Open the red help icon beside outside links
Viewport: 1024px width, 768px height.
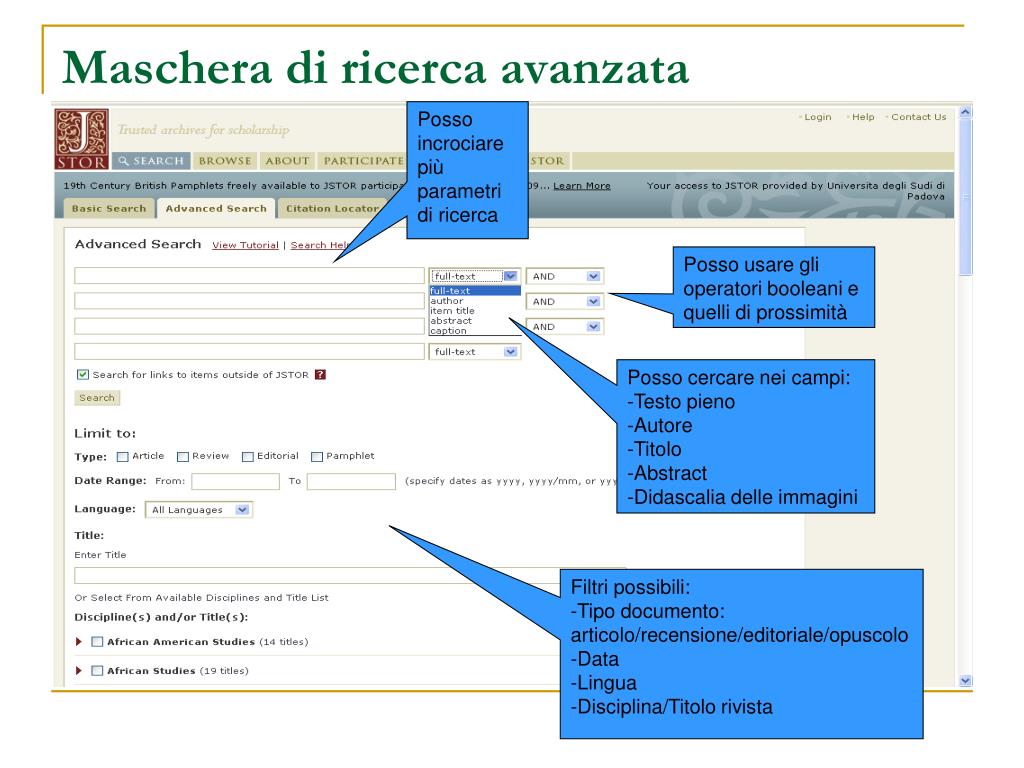(320, 374)
